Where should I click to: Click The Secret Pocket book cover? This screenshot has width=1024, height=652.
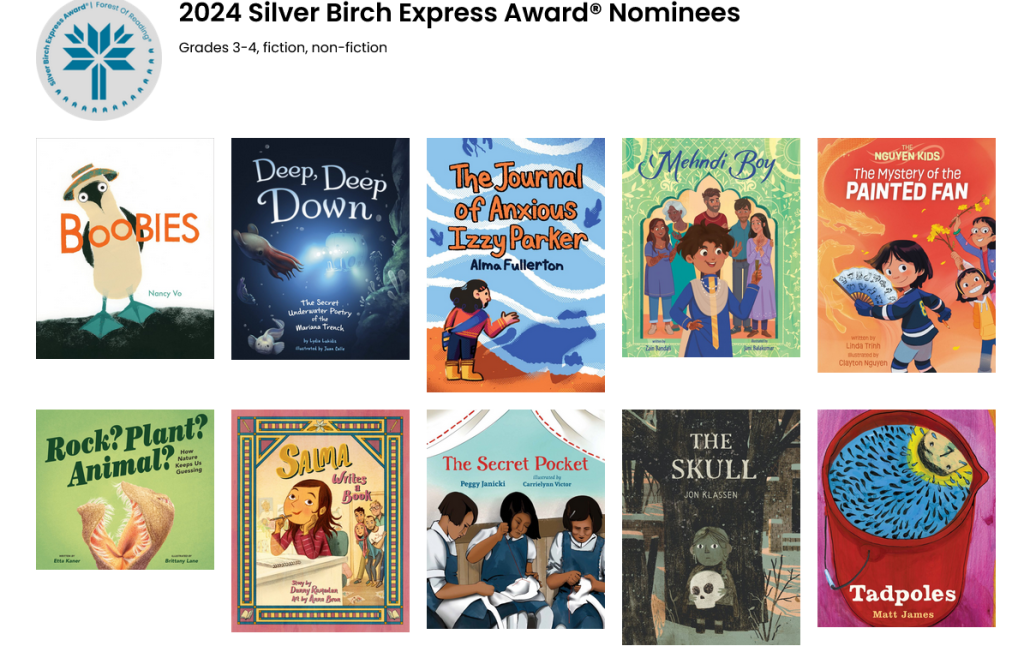point(515,519)
